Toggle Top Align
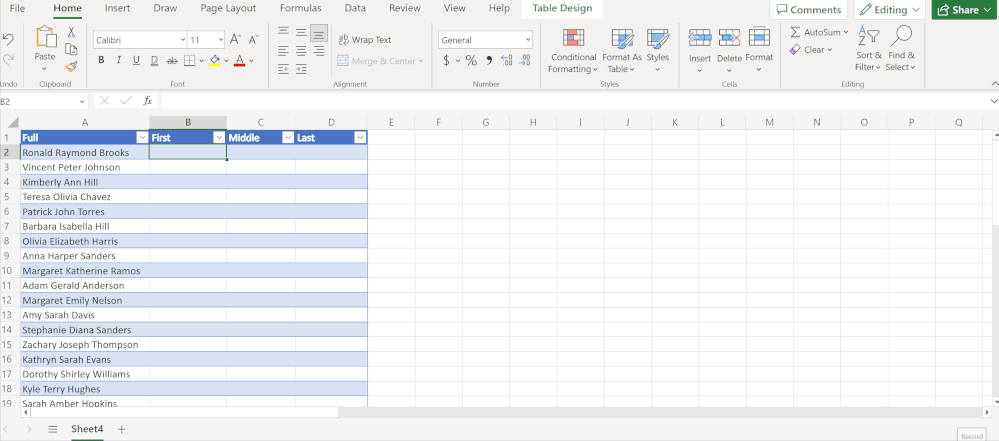Screen dimensions: 999x441 point(284,32)
